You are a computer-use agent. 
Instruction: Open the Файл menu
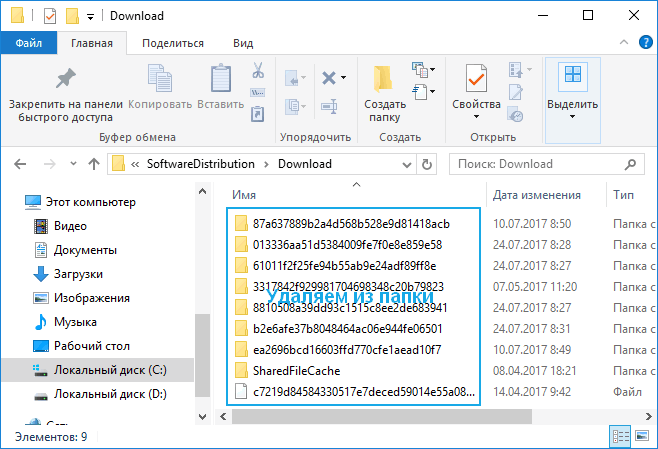(x=28, y=43)
